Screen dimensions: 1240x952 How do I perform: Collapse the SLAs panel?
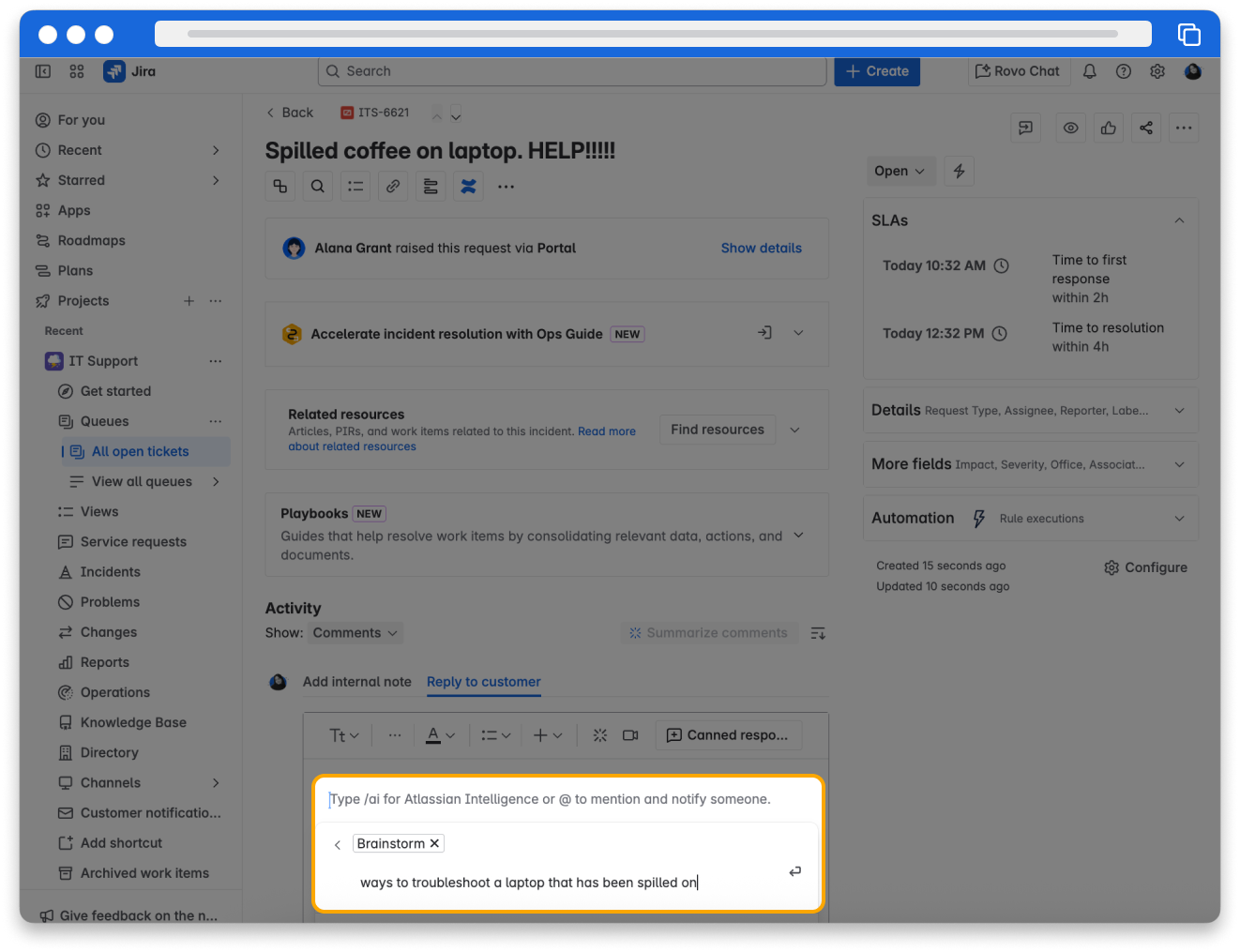[1179, 220]
